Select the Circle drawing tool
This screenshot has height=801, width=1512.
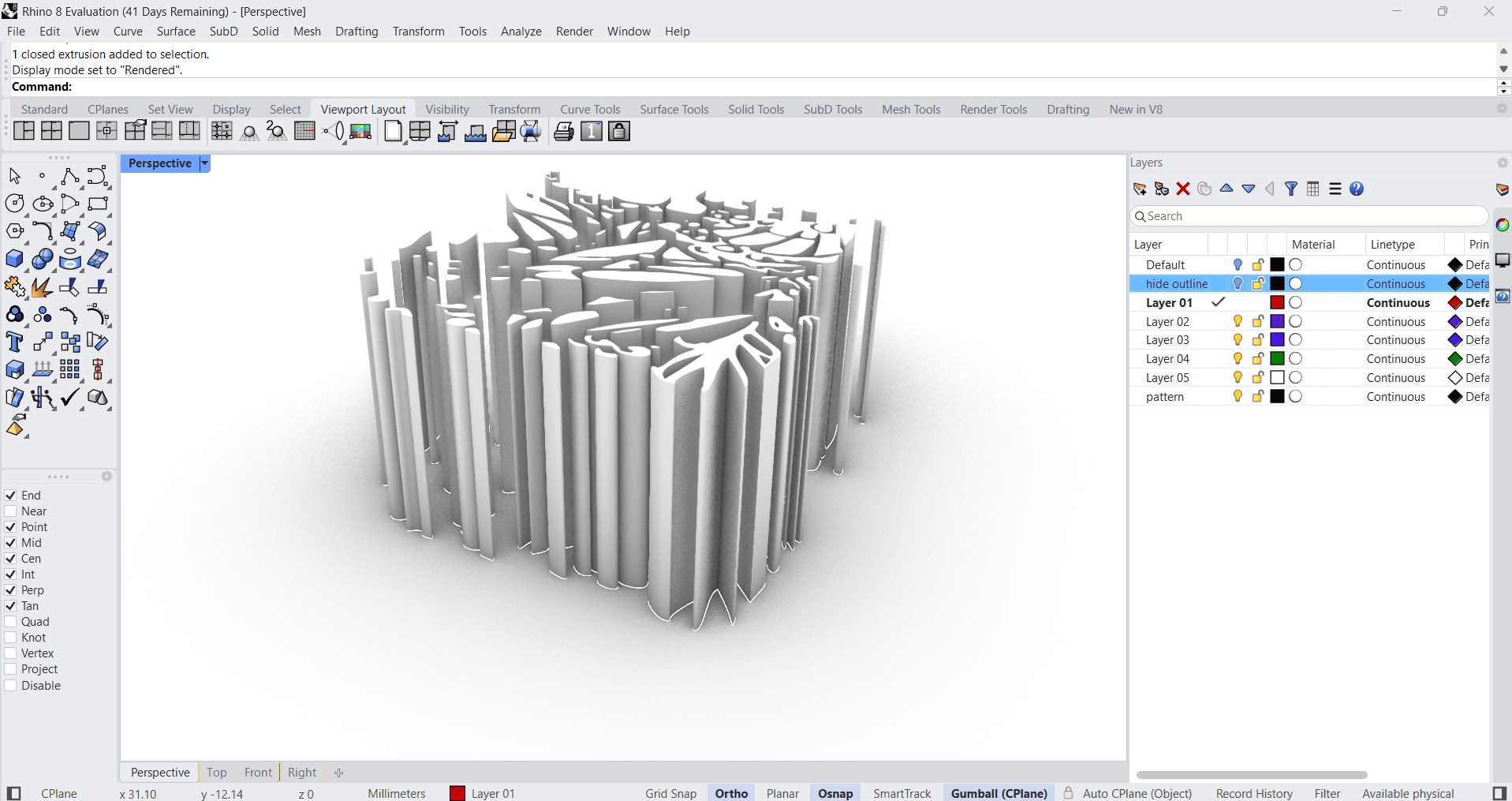click(14, 204)
